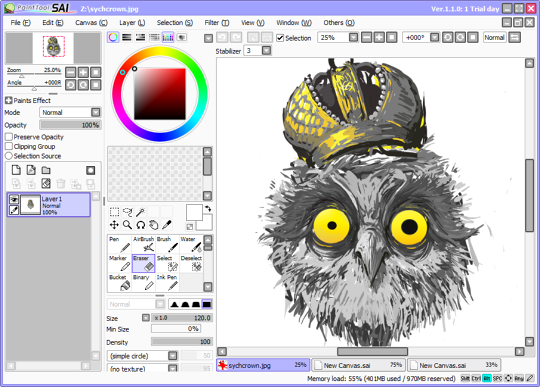The image size is (540, 387).
Task: Activate the magnifier zoom tool
Action: (x=127, y=225)
